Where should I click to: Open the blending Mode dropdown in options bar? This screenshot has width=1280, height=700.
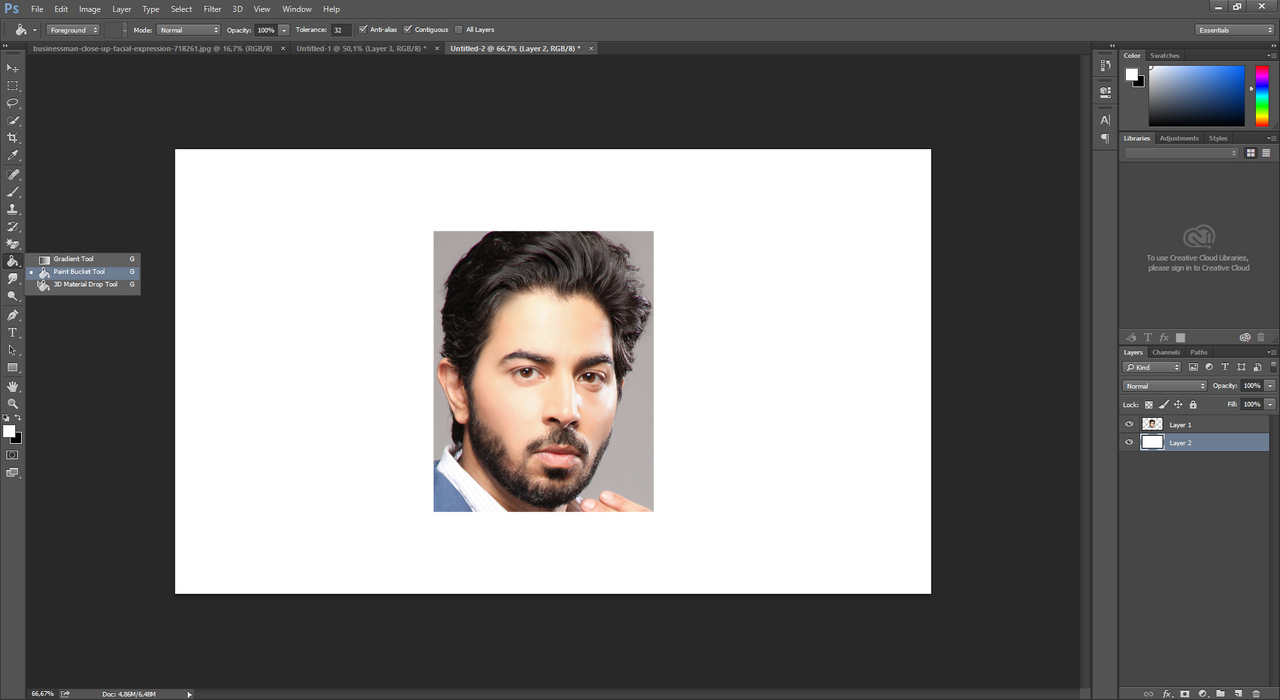pyautogui.click(x=188, y=30)
